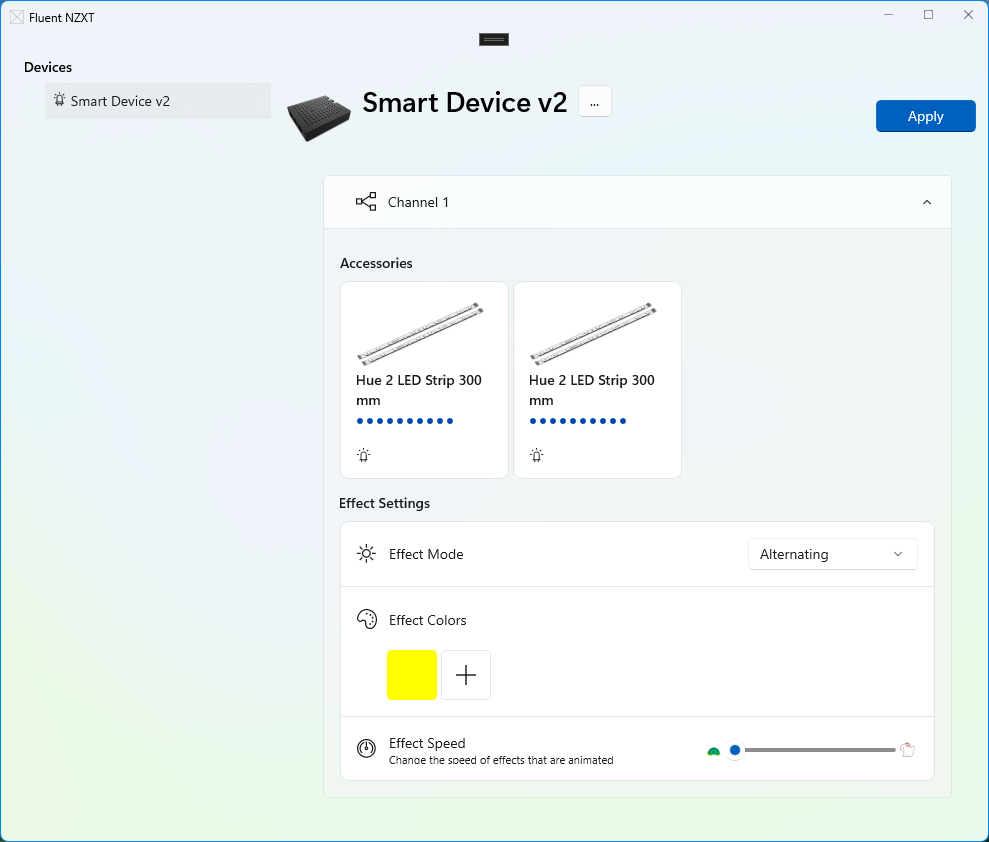Minimize the Fluent NZXT window
Viewport: 989px width, 842px height.
pos(888,15)
